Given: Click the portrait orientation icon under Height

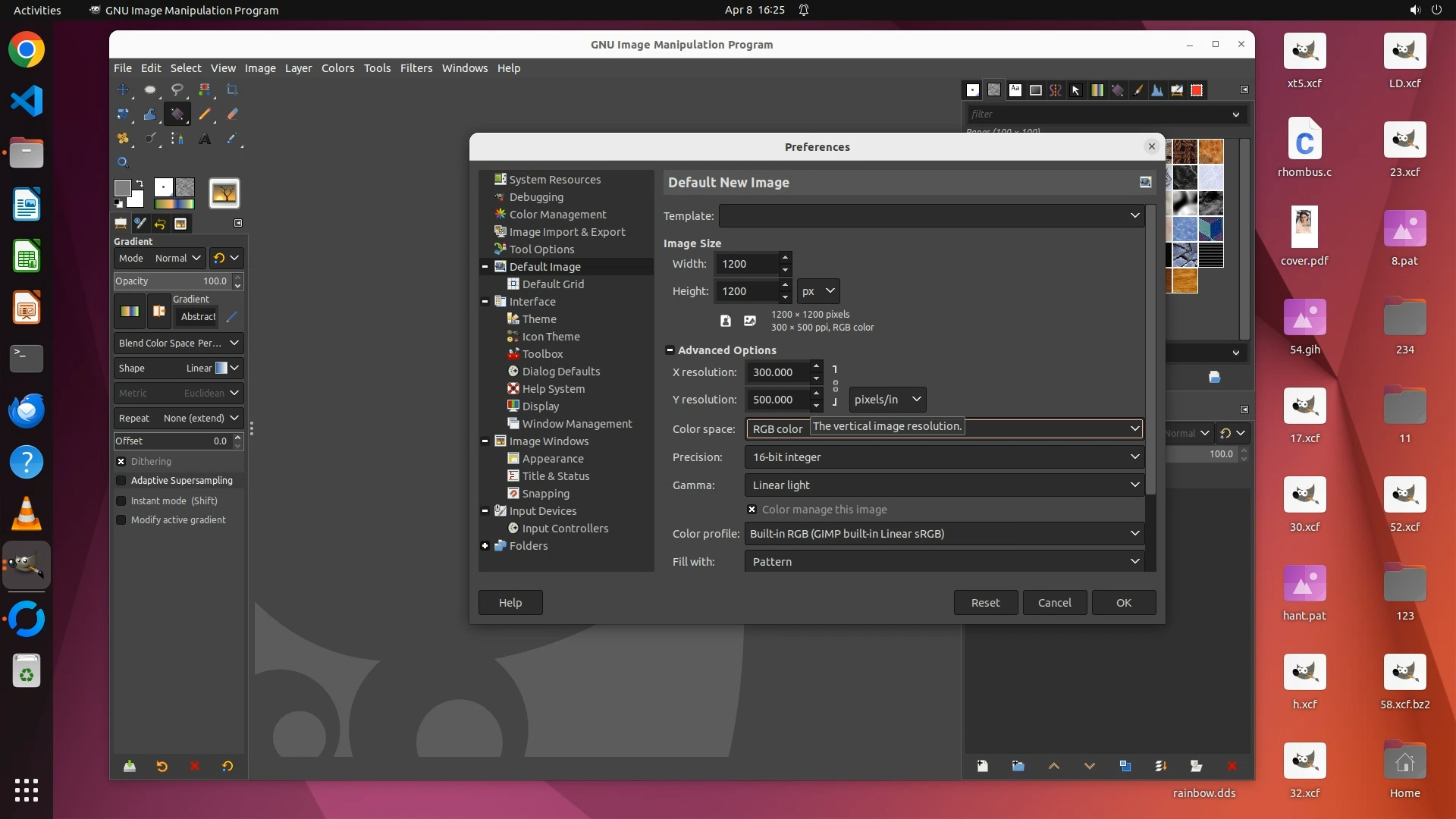Looking at the screenshot, I should pyautogui.click(x=726, y=321).
